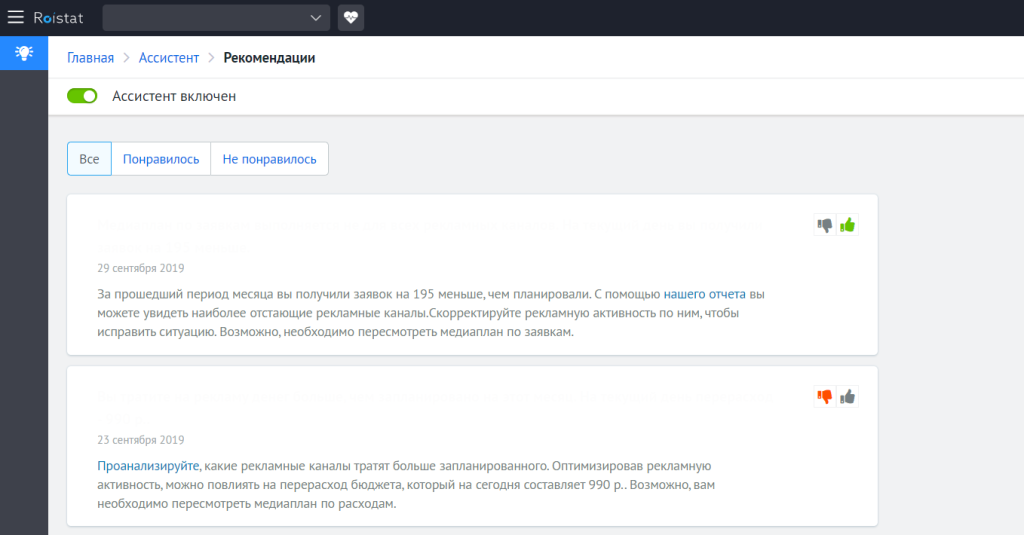Select the Все filter tab
The height and width of the screenshot is (535, 1024).
click(89, 159)
